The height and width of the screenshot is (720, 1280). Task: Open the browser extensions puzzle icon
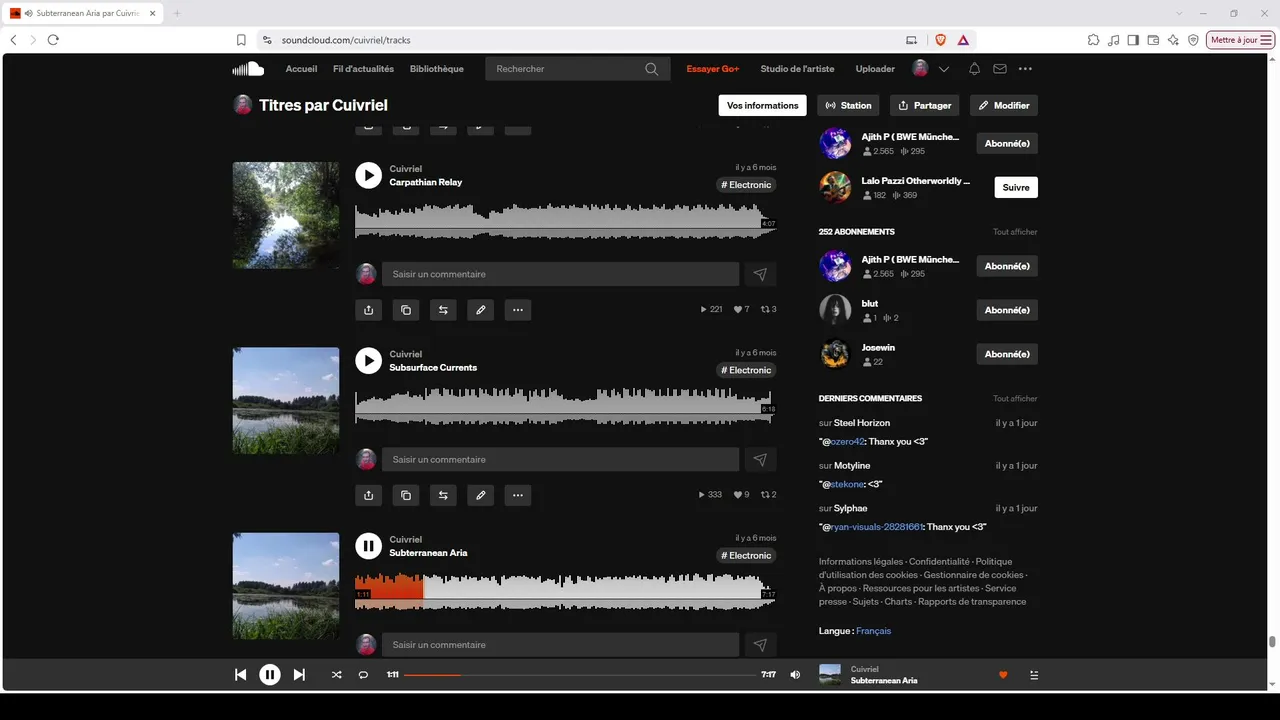coord(1093,40)
